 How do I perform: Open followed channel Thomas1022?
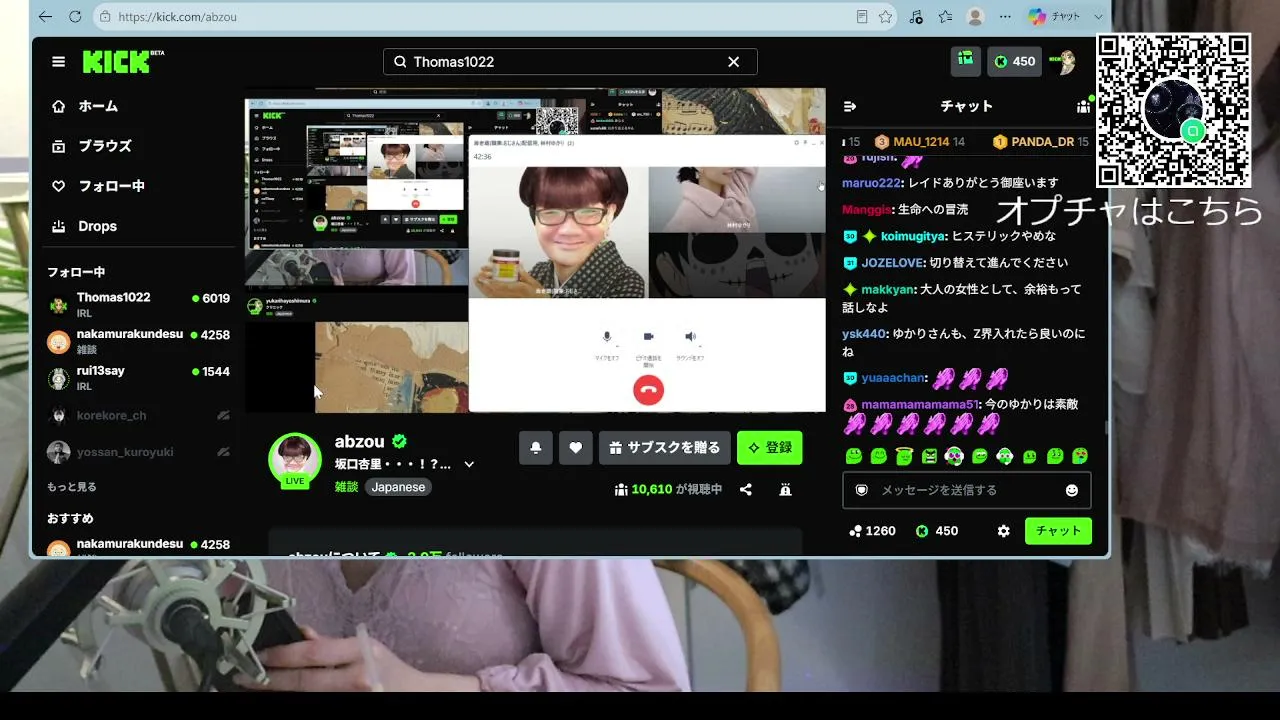[x=139, y=304]
